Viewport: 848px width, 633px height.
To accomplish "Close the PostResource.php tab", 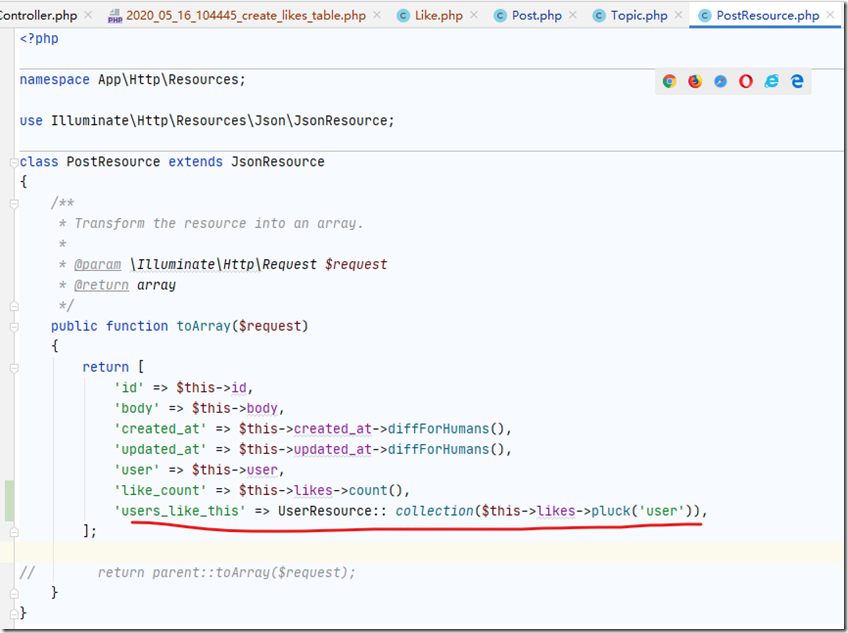I will [x=831, y=15].
